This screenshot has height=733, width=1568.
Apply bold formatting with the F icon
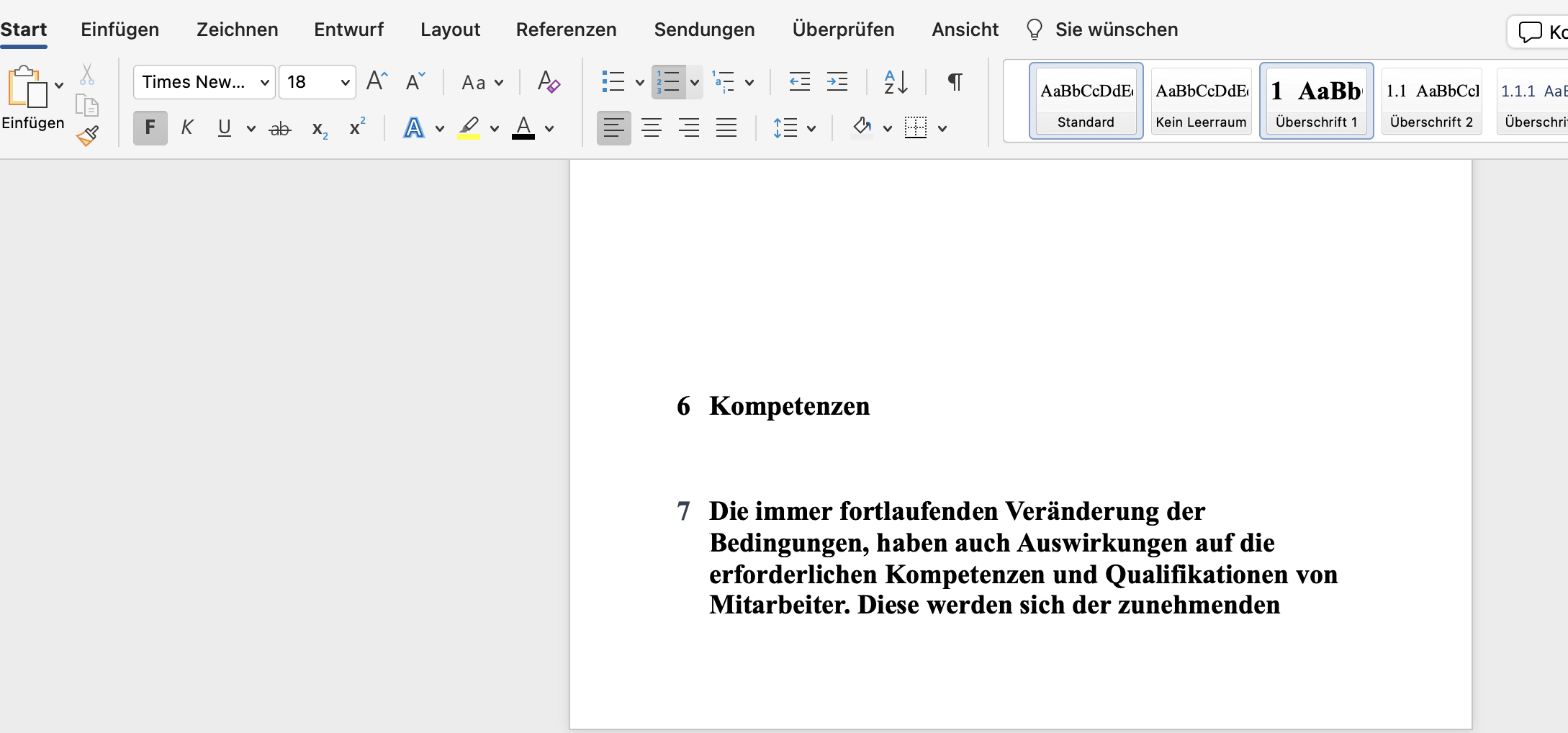150,127
